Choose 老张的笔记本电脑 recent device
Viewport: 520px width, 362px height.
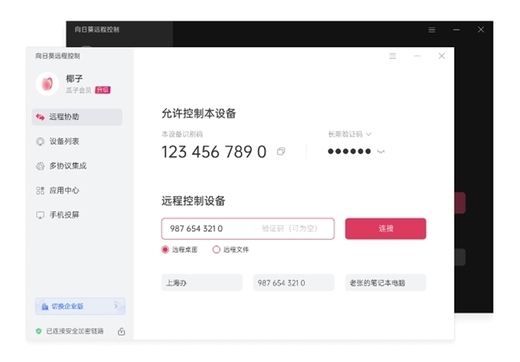(386, 283)
